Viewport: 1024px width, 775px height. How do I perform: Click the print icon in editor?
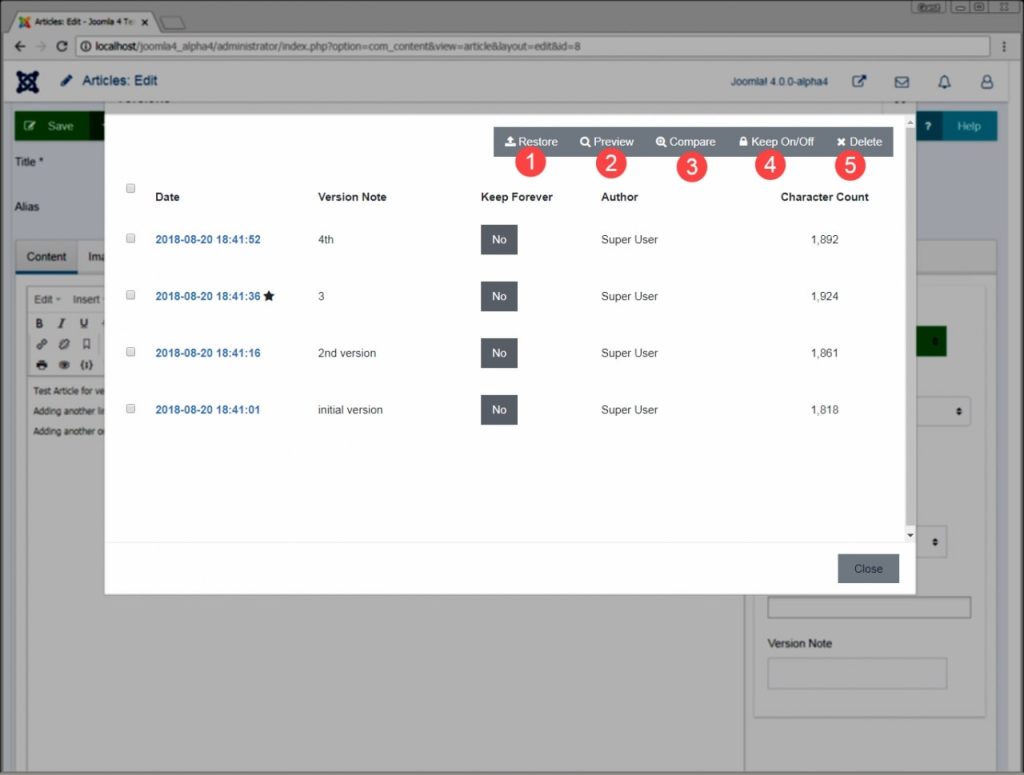pyautogui.click(x=42, y=365)
